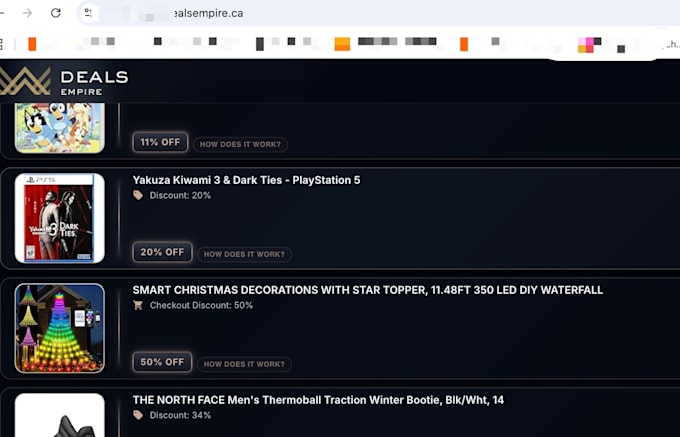Image resolution: width=680 pixels, height=437 pixels.
Task: Select the 'Checkout Discount: 50%' text
Action: coord(201,305)
